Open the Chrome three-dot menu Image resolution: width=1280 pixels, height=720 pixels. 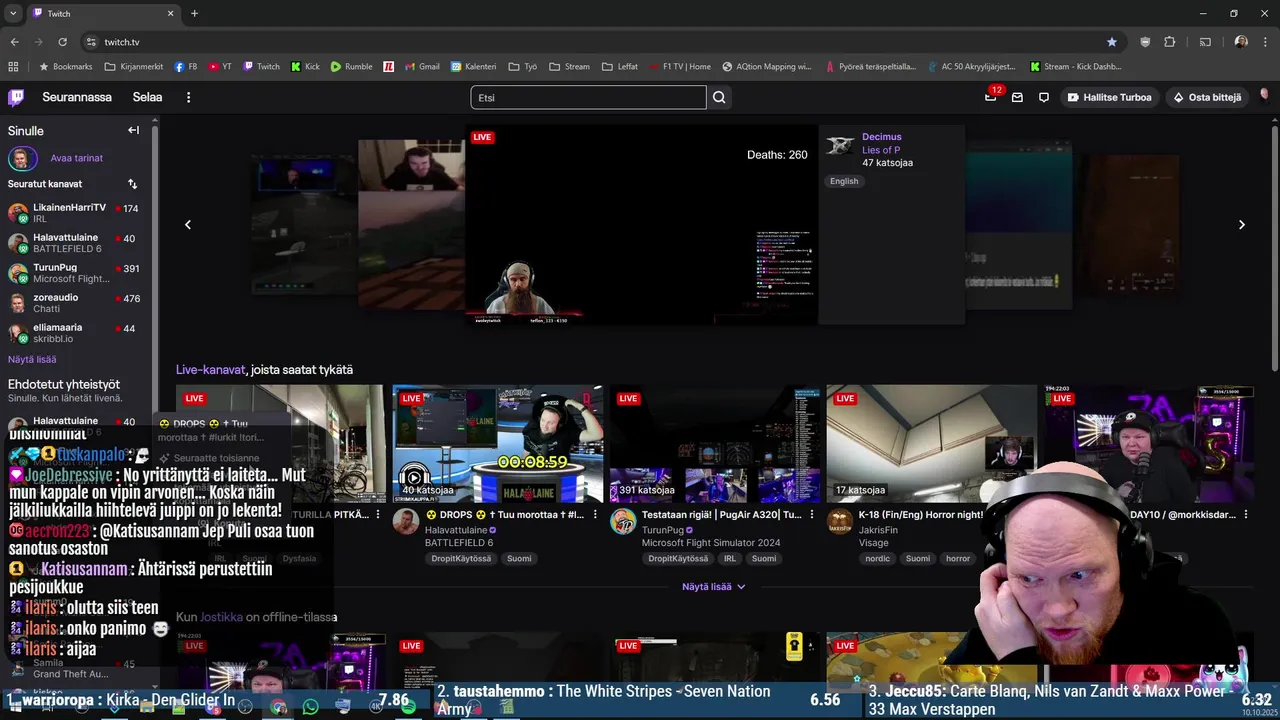[1266, 42]
